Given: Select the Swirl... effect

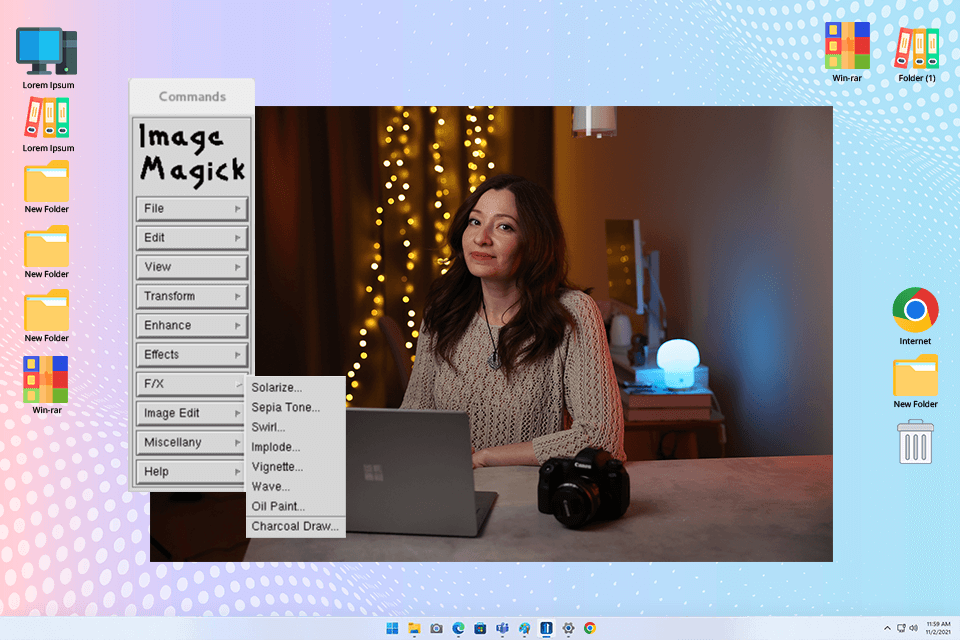Looking at the screenshot, I should pyautogui.click(x=296, y=427).
